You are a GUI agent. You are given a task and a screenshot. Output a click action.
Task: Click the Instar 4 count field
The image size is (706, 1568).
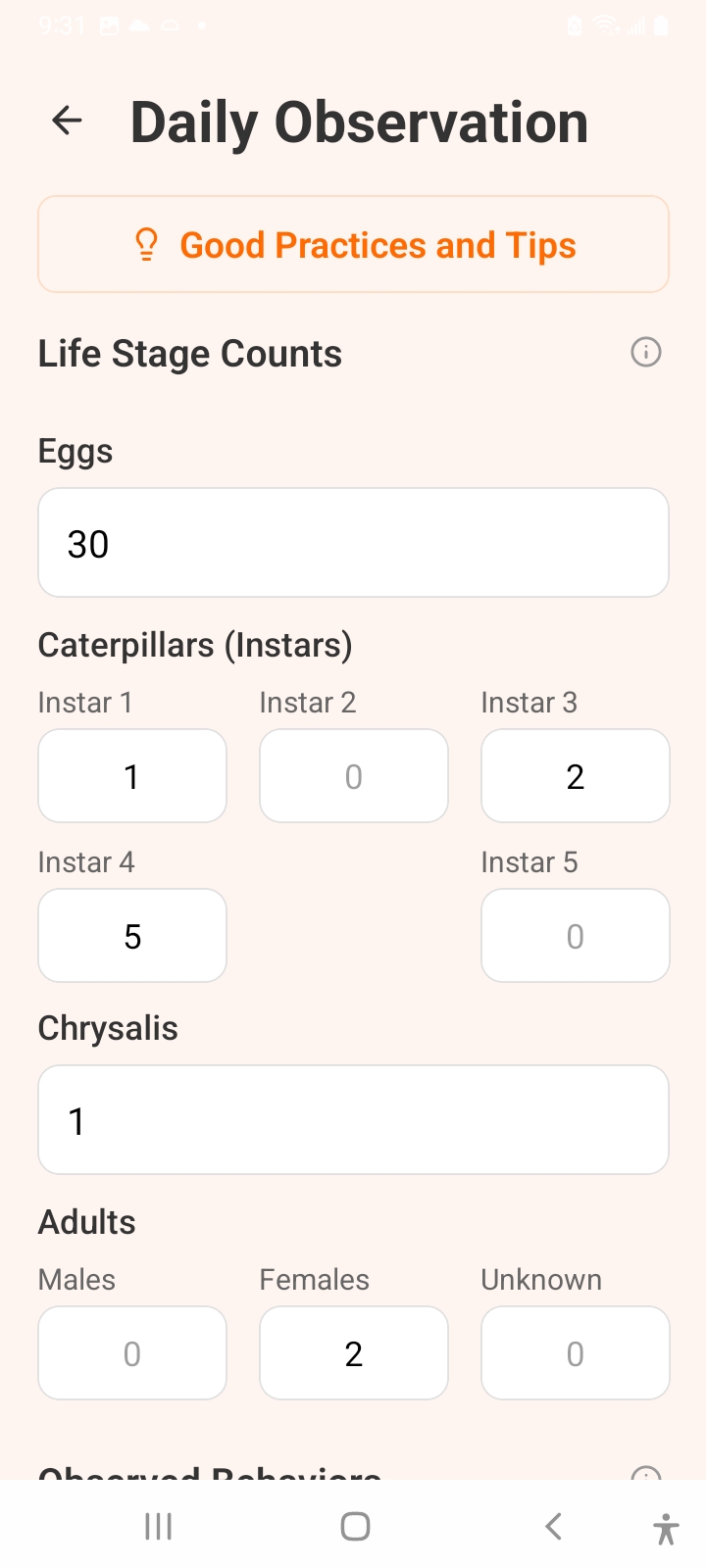coord(132,936)
